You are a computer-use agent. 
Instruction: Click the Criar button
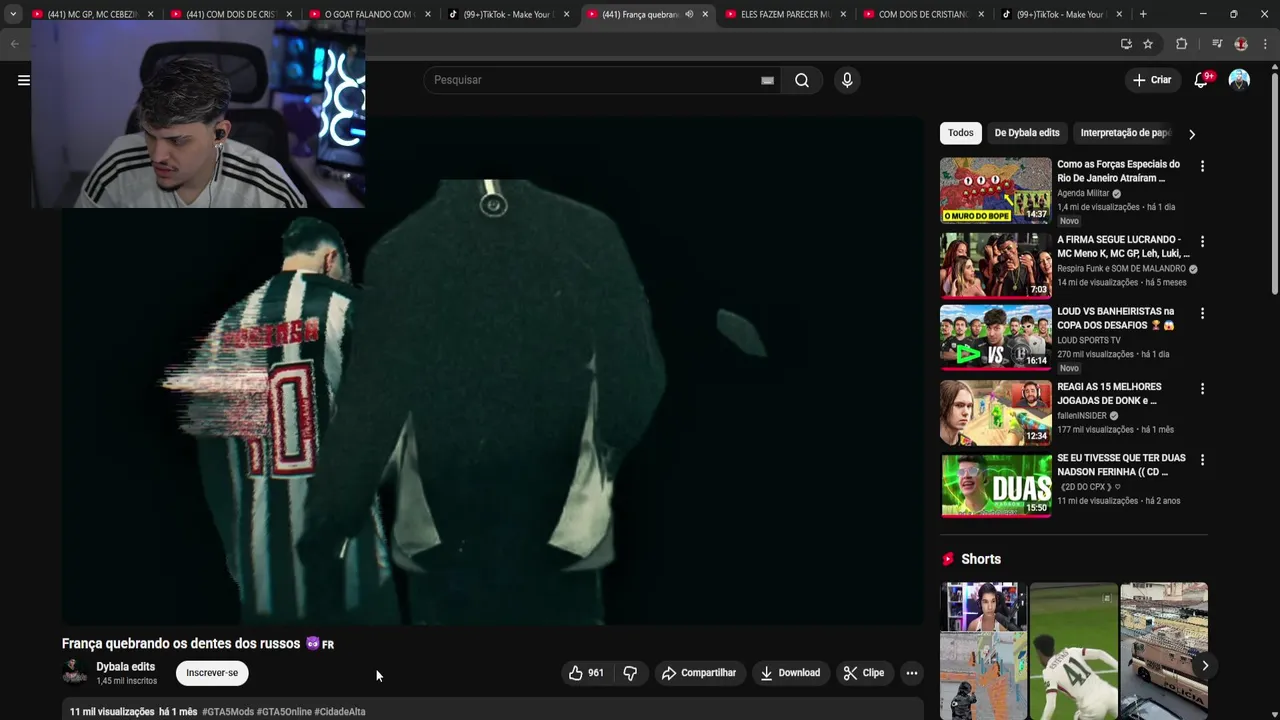[1152, 80]
